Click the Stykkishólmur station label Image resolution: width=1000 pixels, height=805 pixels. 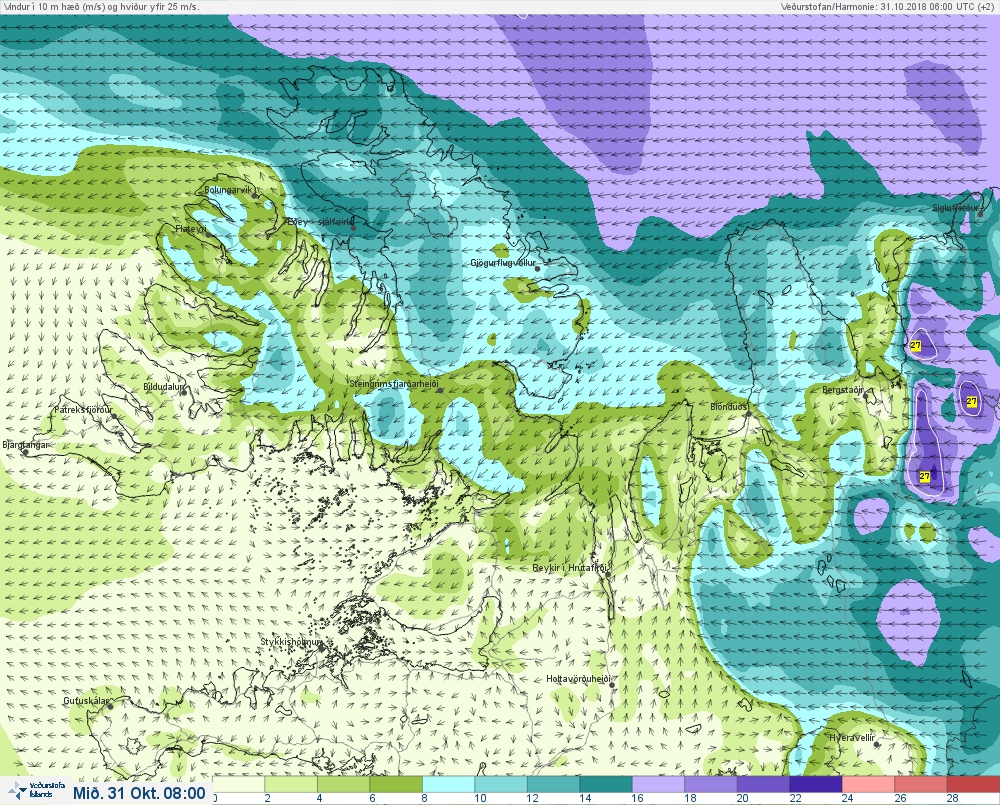coord(291,642)
